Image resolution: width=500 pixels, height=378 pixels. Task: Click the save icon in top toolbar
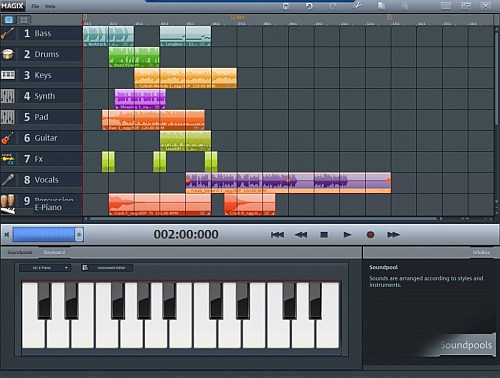click(286, 6)
